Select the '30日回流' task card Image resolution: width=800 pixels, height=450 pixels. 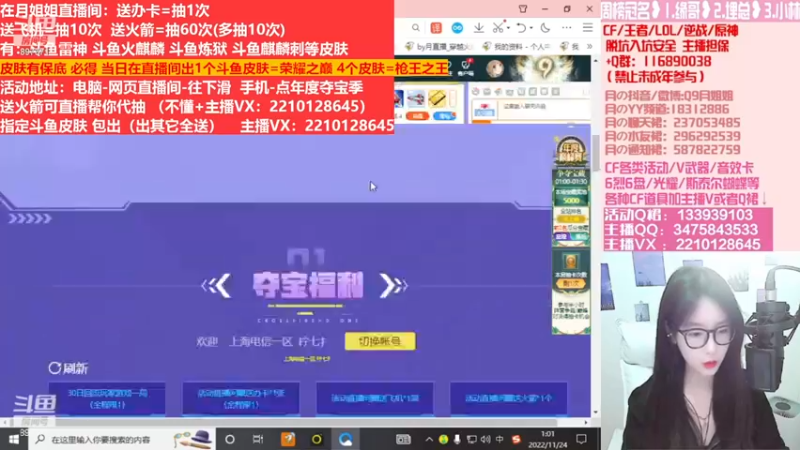click(107, 398)
